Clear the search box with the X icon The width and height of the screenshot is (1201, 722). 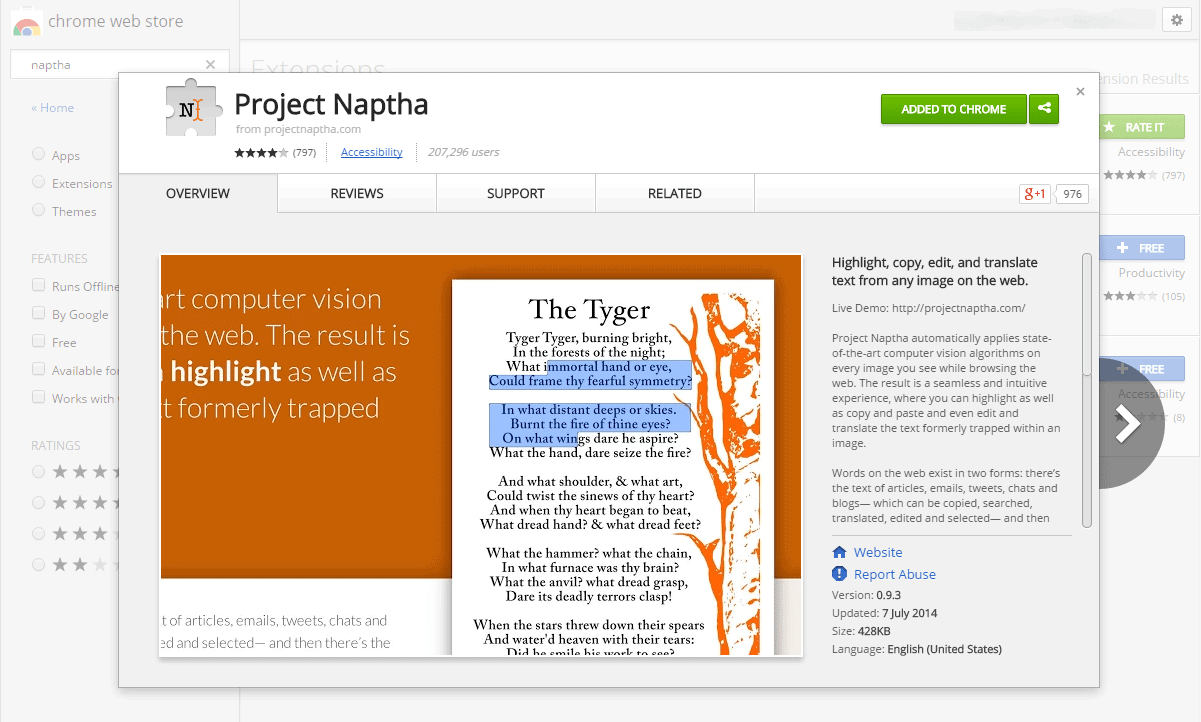pos(210,65)
